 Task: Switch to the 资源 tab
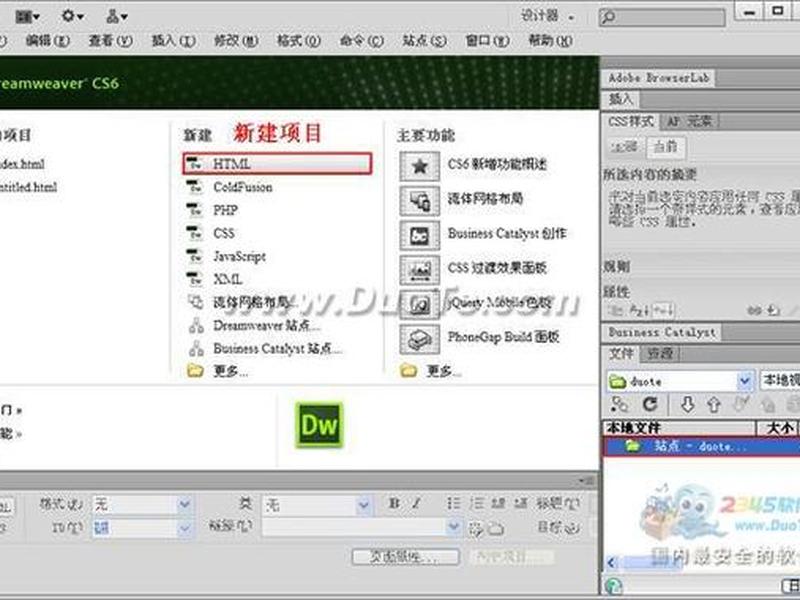point(660,353)
